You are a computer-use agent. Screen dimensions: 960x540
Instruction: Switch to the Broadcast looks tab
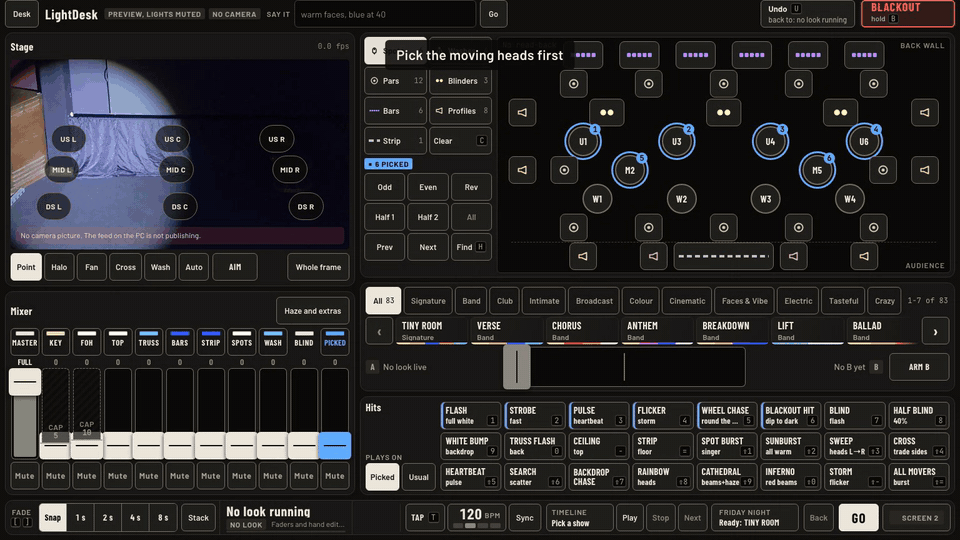click(x=594, y=301)
